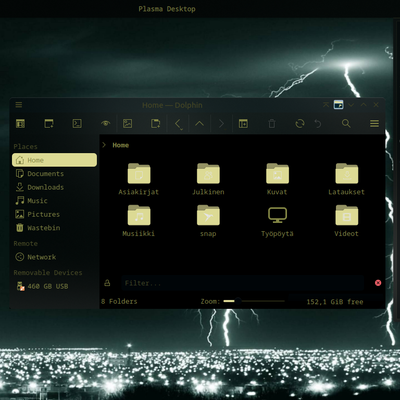Select Music in Places panel
This screenshot has height=400, width=400.
[54, 201]
